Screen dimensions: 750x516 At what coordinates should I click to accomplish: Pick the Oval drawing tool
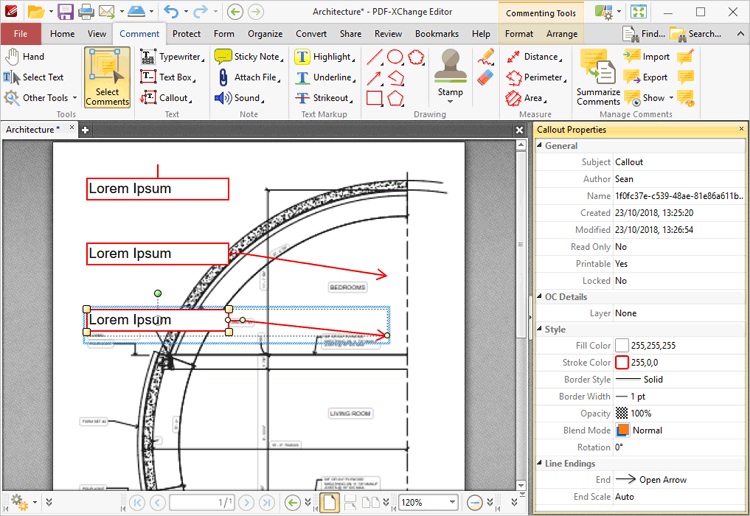pos(395,57)
